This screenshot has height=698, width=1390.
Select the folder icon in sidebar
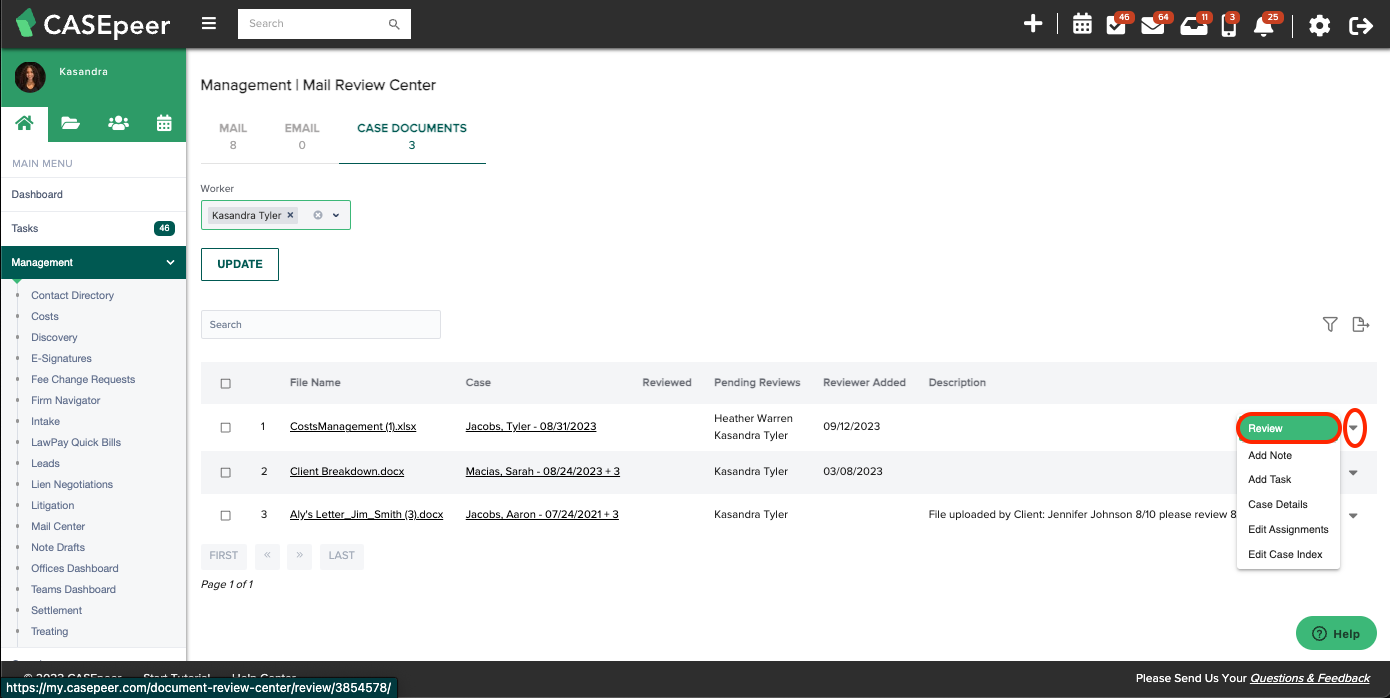(70, 123)
